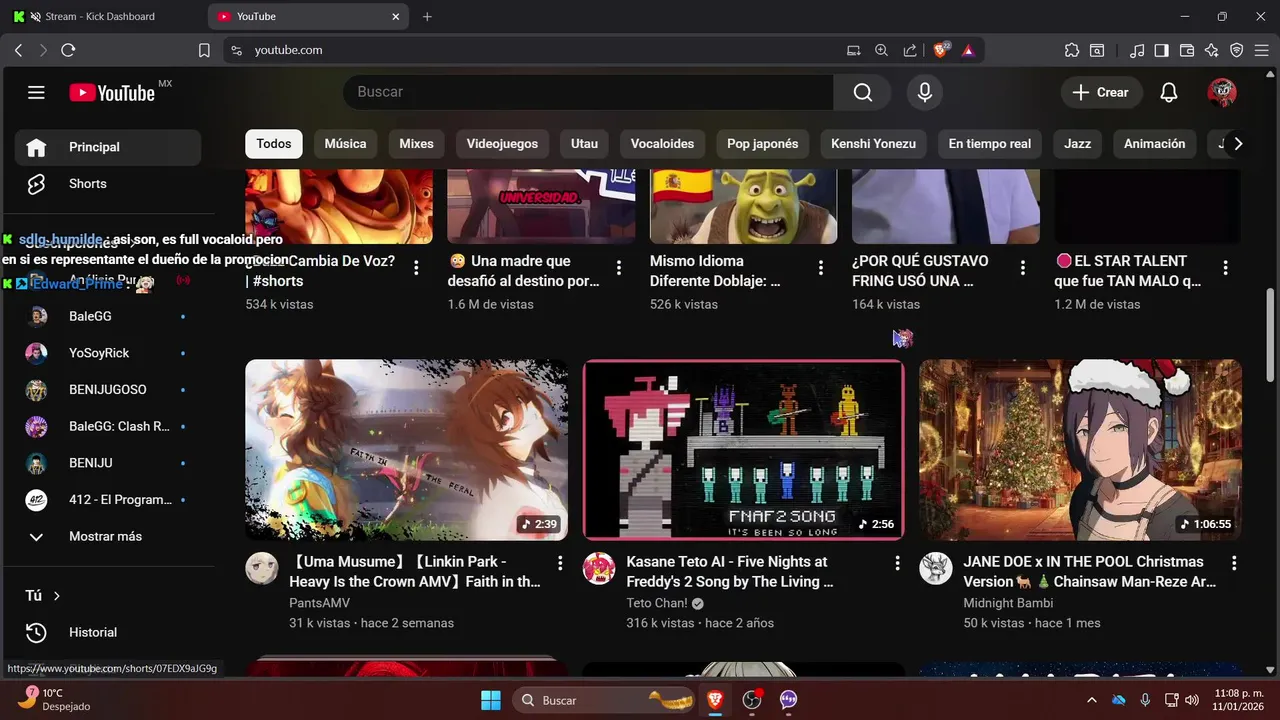Select the Vocaloides filter chip
The height and width of the screenshot is (720, 1280).
tap(662, 144)
